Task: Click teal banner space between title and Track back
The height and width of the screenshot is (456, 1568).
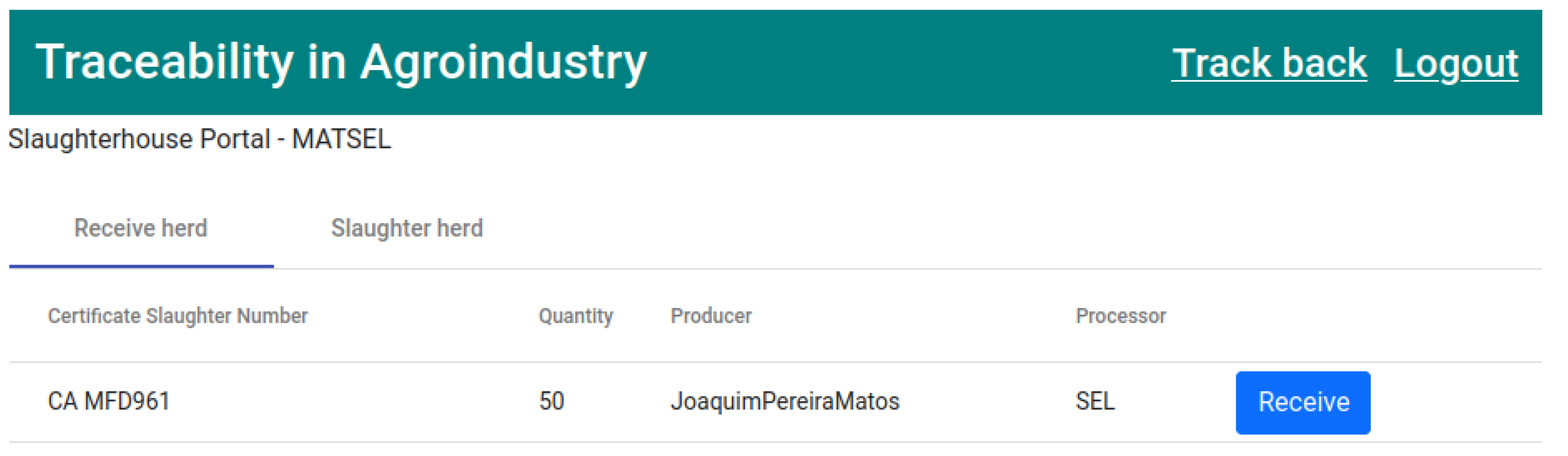Action: click(x=907, y=62)
